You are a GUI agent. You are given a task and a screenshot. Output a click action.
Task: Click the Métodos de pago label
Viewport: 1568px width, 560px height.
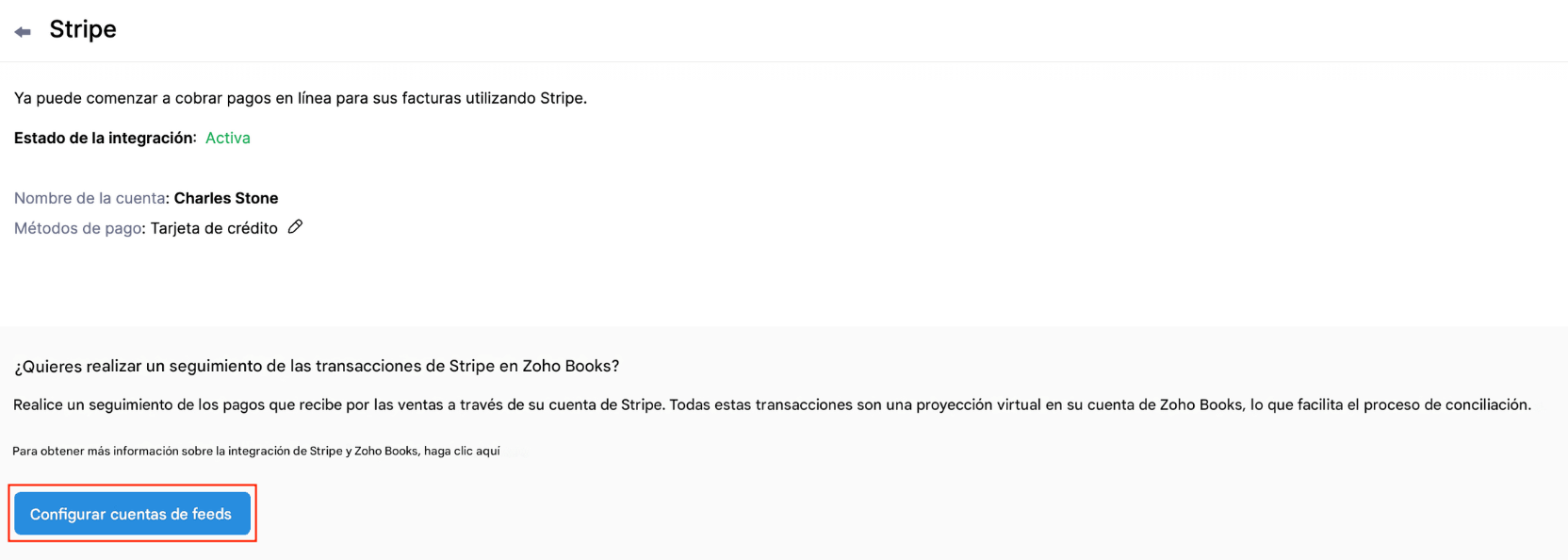(78, 228)
